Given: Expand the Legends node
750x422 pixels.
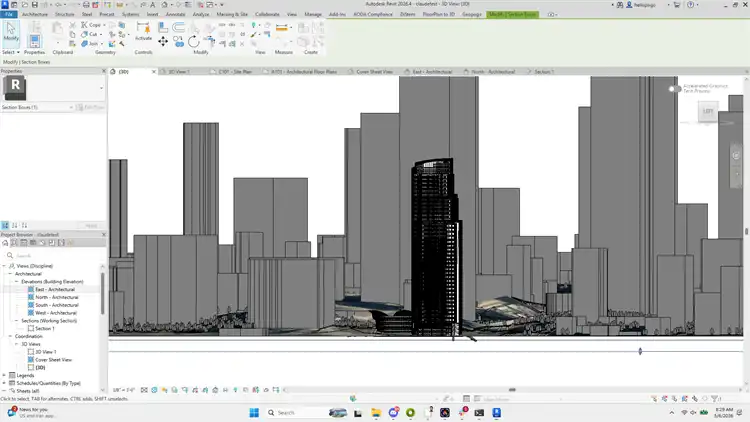Looking at the screenshot, I should (x=4, y=375).
